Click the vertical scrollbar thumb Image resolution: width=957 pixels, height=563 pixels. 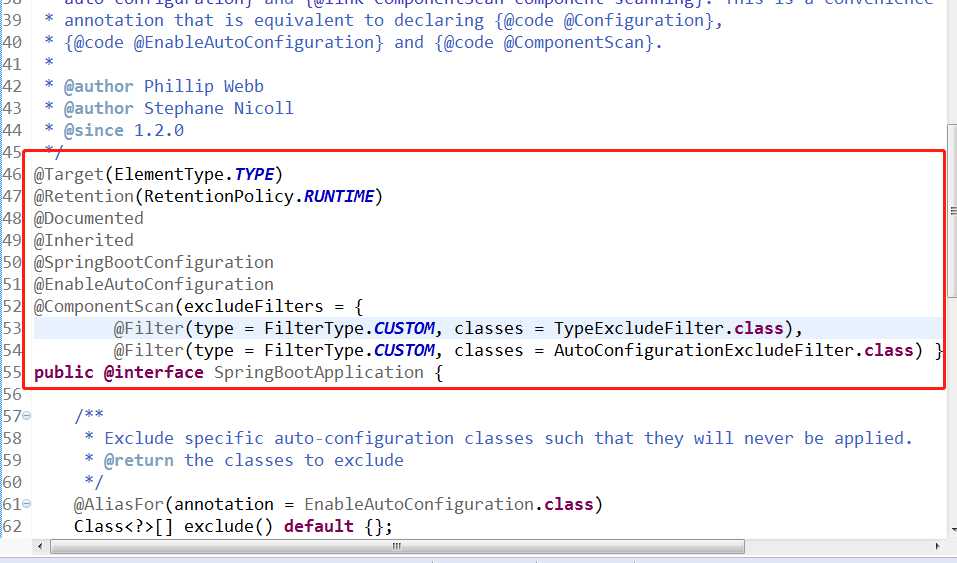coord(952,211)
